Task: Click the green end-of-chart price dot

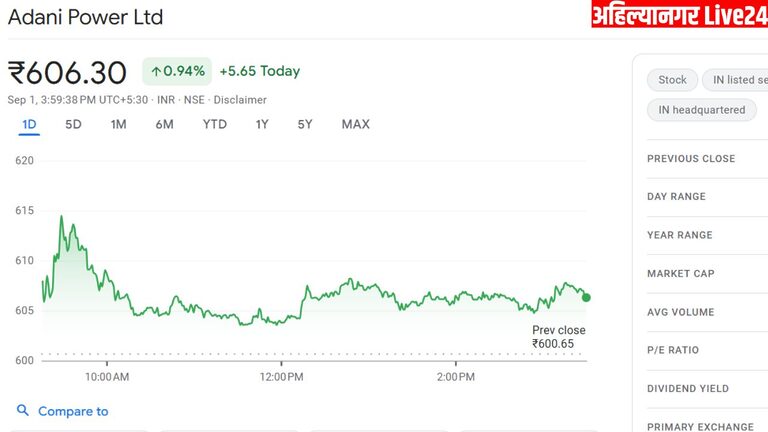Action: (586, 297)
